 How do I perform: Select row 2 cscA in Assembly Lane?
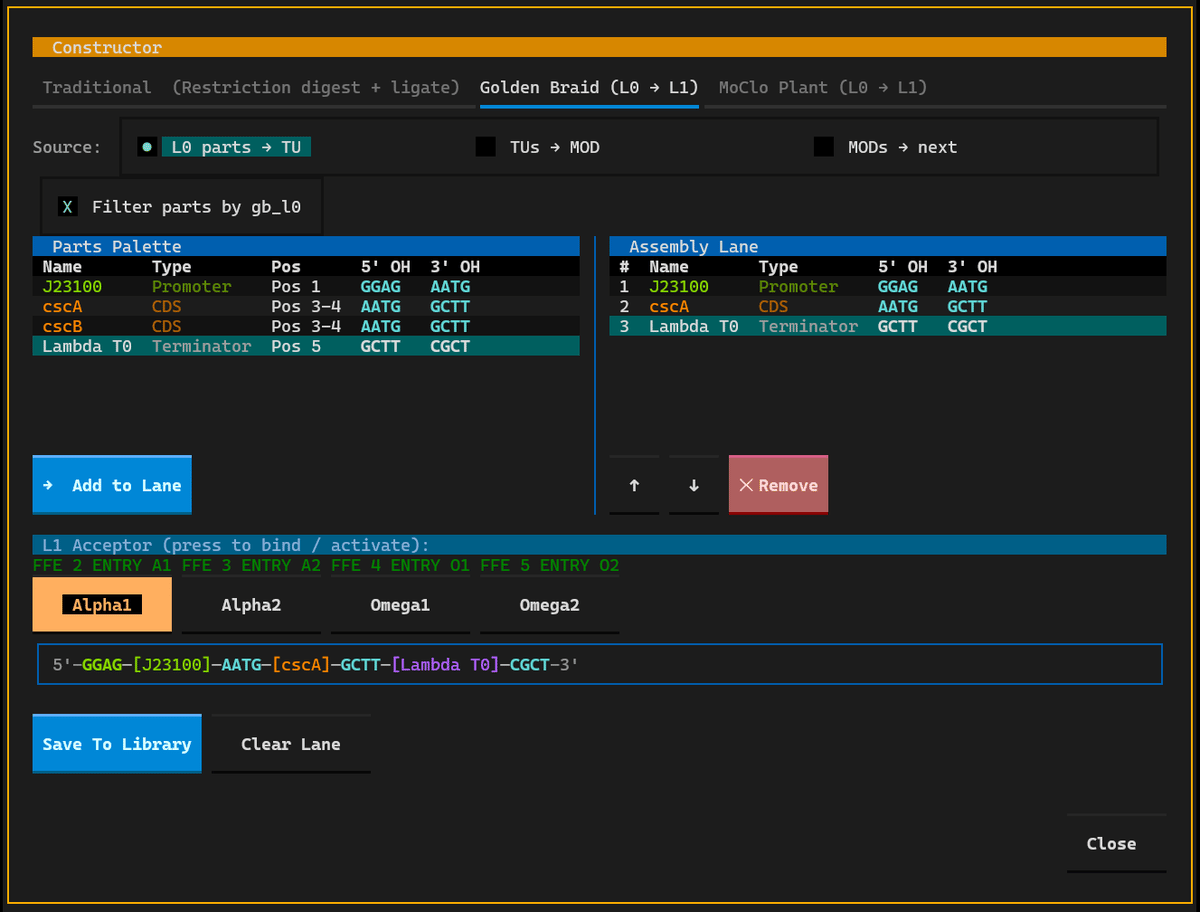888,307
